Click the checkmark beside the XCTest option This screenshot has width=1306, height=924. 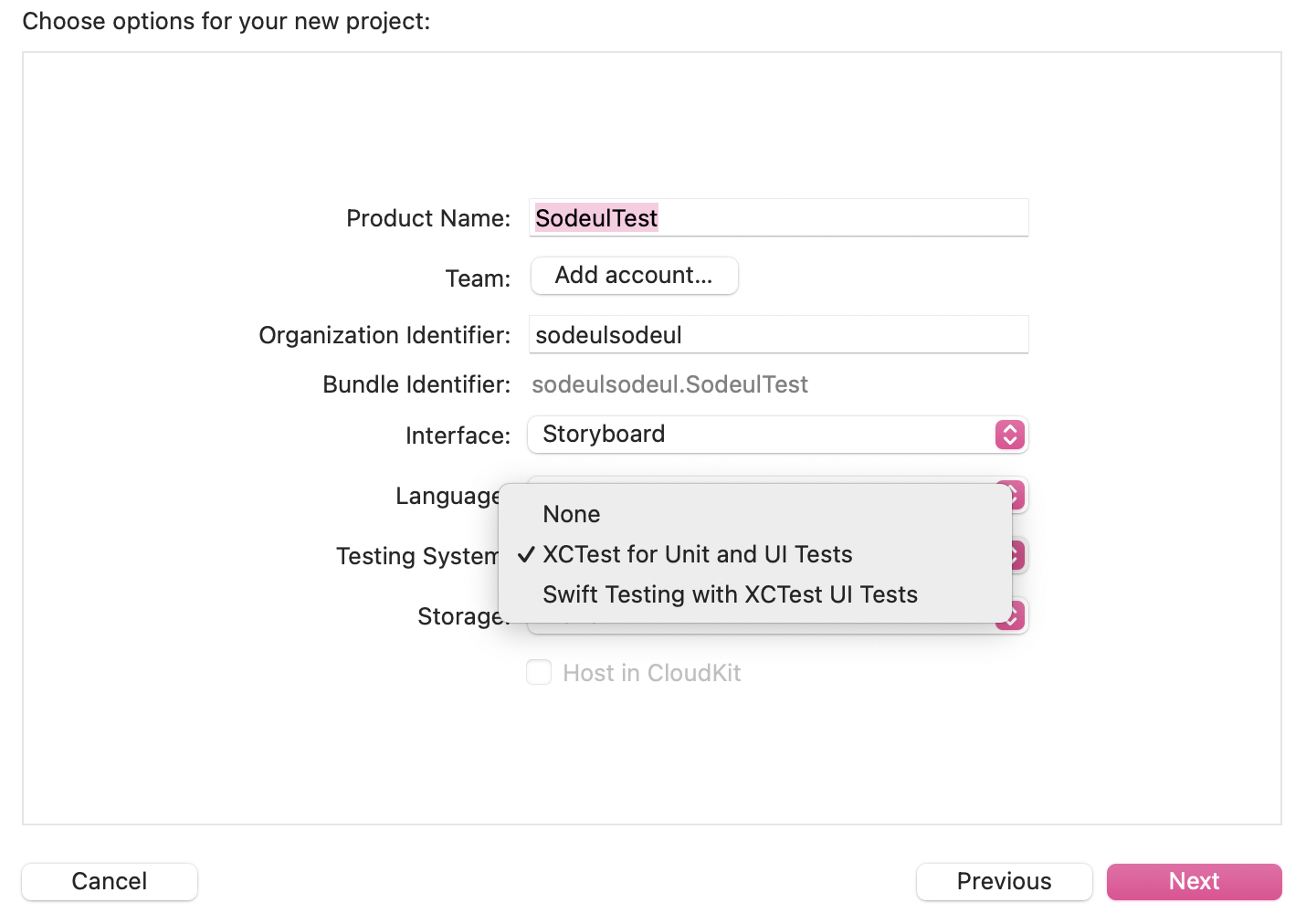(x=525, y=554)
